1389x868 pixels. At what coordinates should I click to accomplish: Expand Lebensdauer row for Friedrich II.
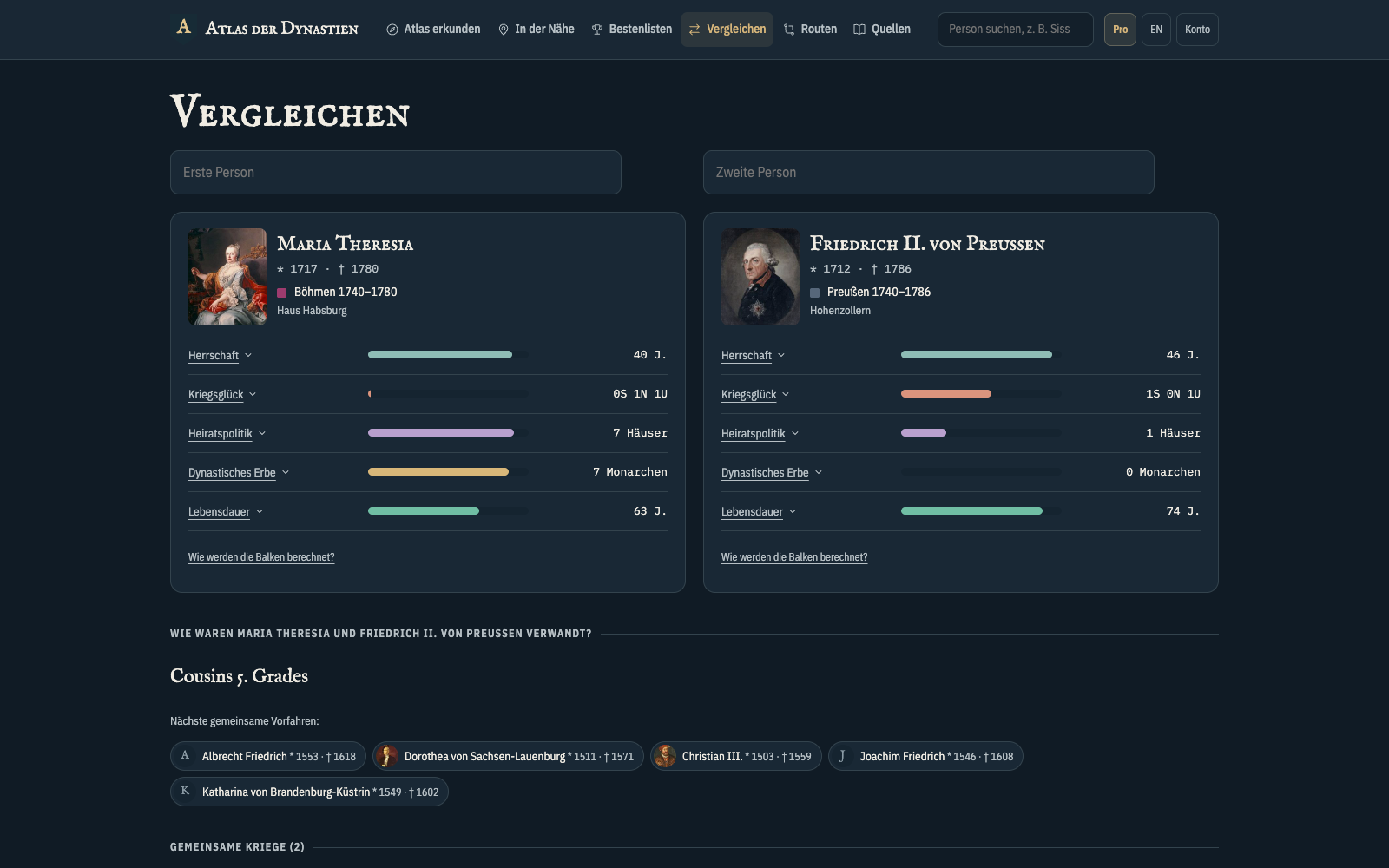759,511
